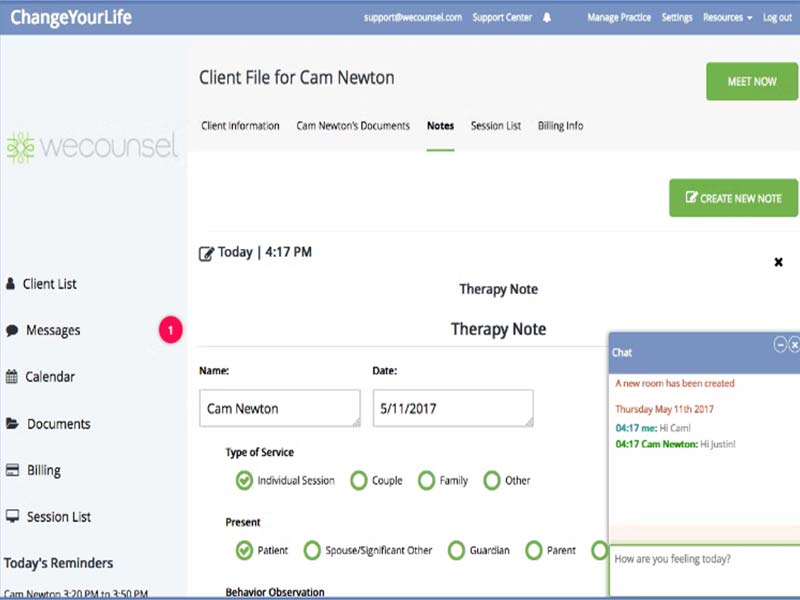Open the Documents folder section
Screen dimensions: 800x600
point(48,424)
